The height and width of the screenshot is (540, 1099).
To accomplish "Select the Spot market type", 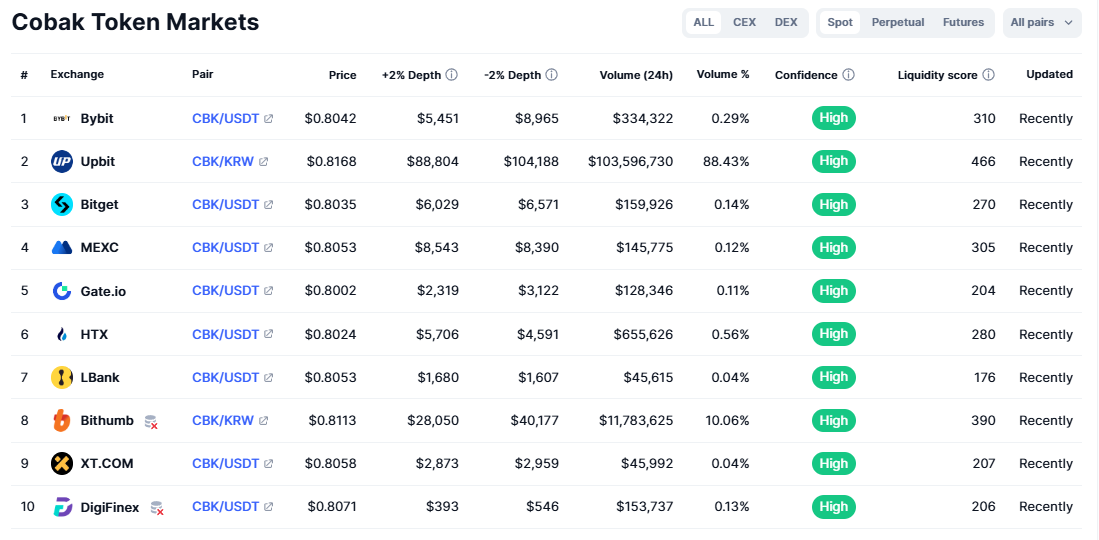I will click(840, 22).
